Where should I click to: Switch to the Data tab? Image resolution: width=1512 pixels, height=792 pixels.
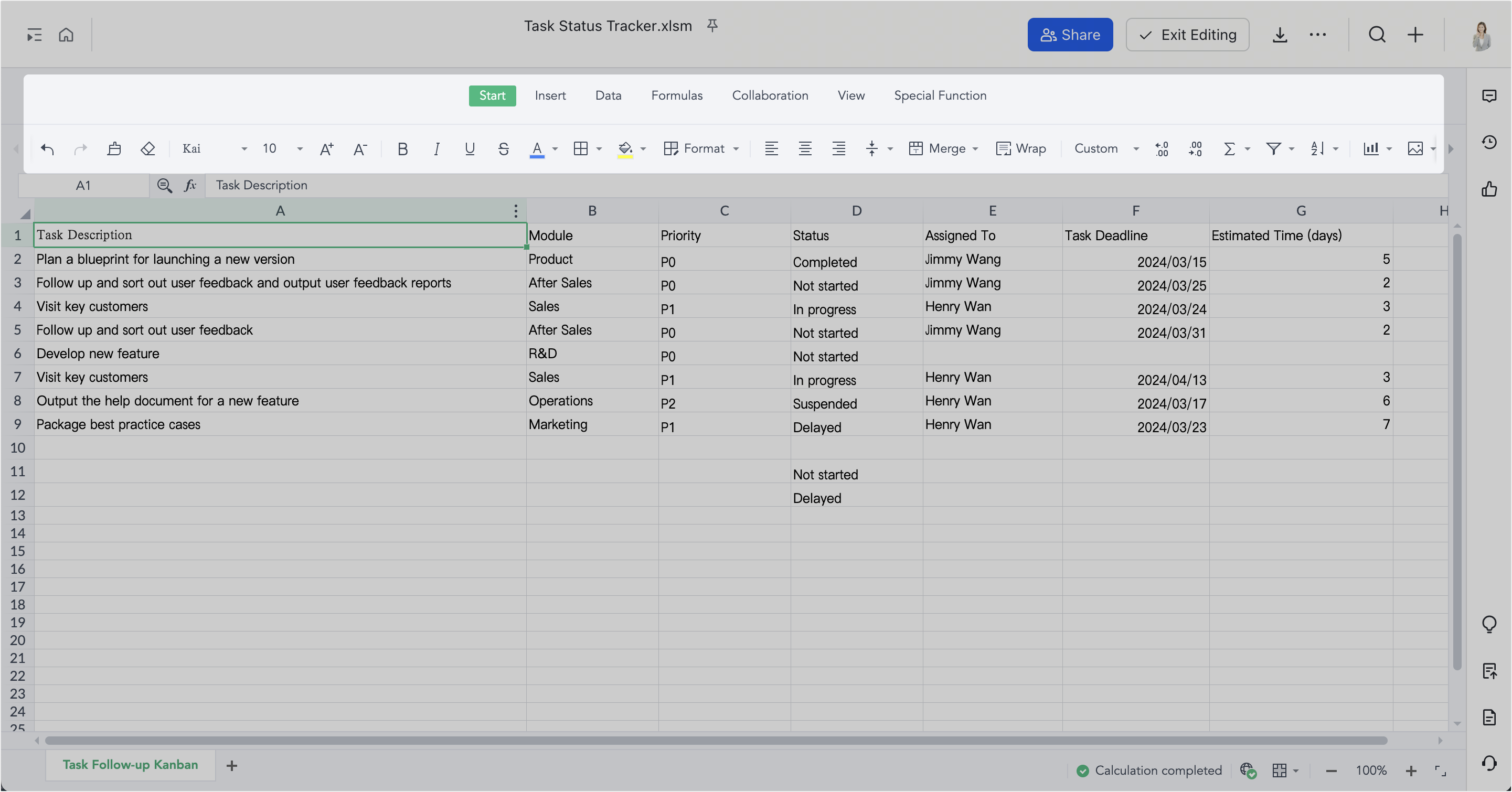click(x=608, y=95)
